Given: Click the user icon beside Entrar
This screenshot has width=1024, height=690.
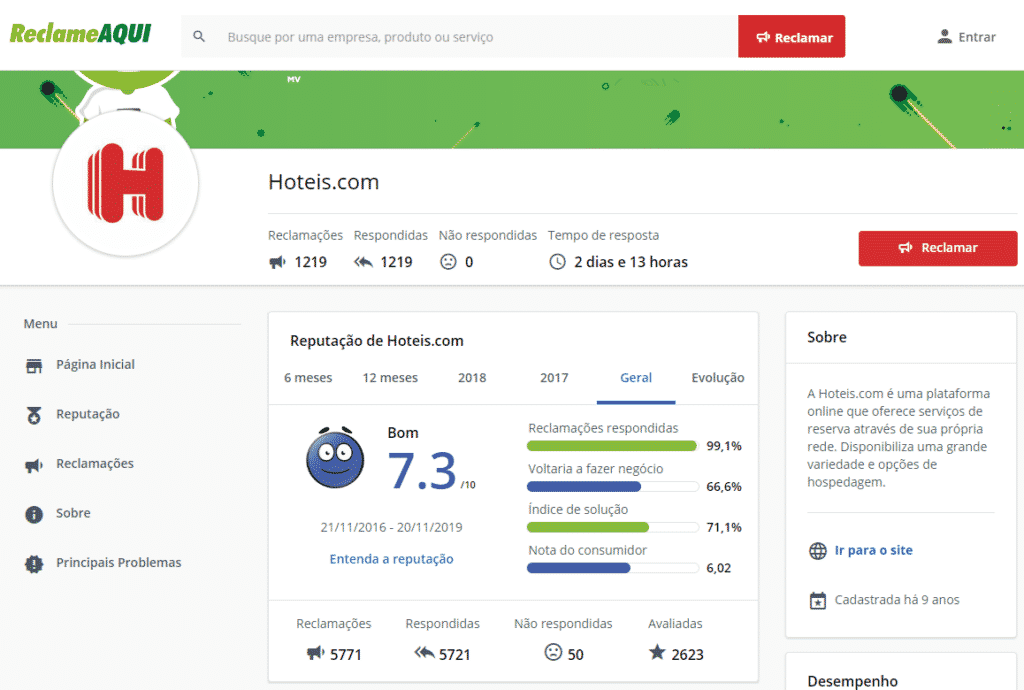Looking at the screenshot, I should point(944,37).
